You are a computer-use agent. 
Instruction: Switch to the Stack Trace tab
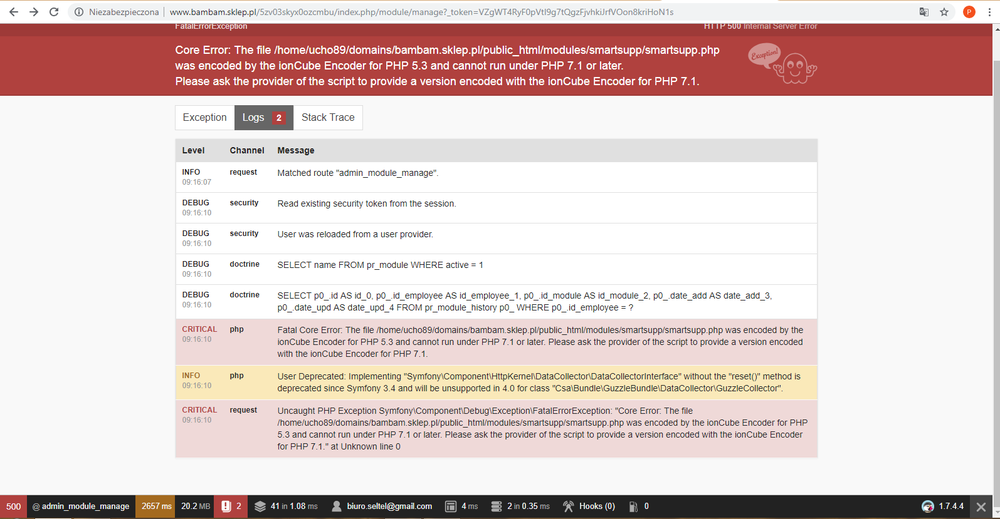[328, 117]
